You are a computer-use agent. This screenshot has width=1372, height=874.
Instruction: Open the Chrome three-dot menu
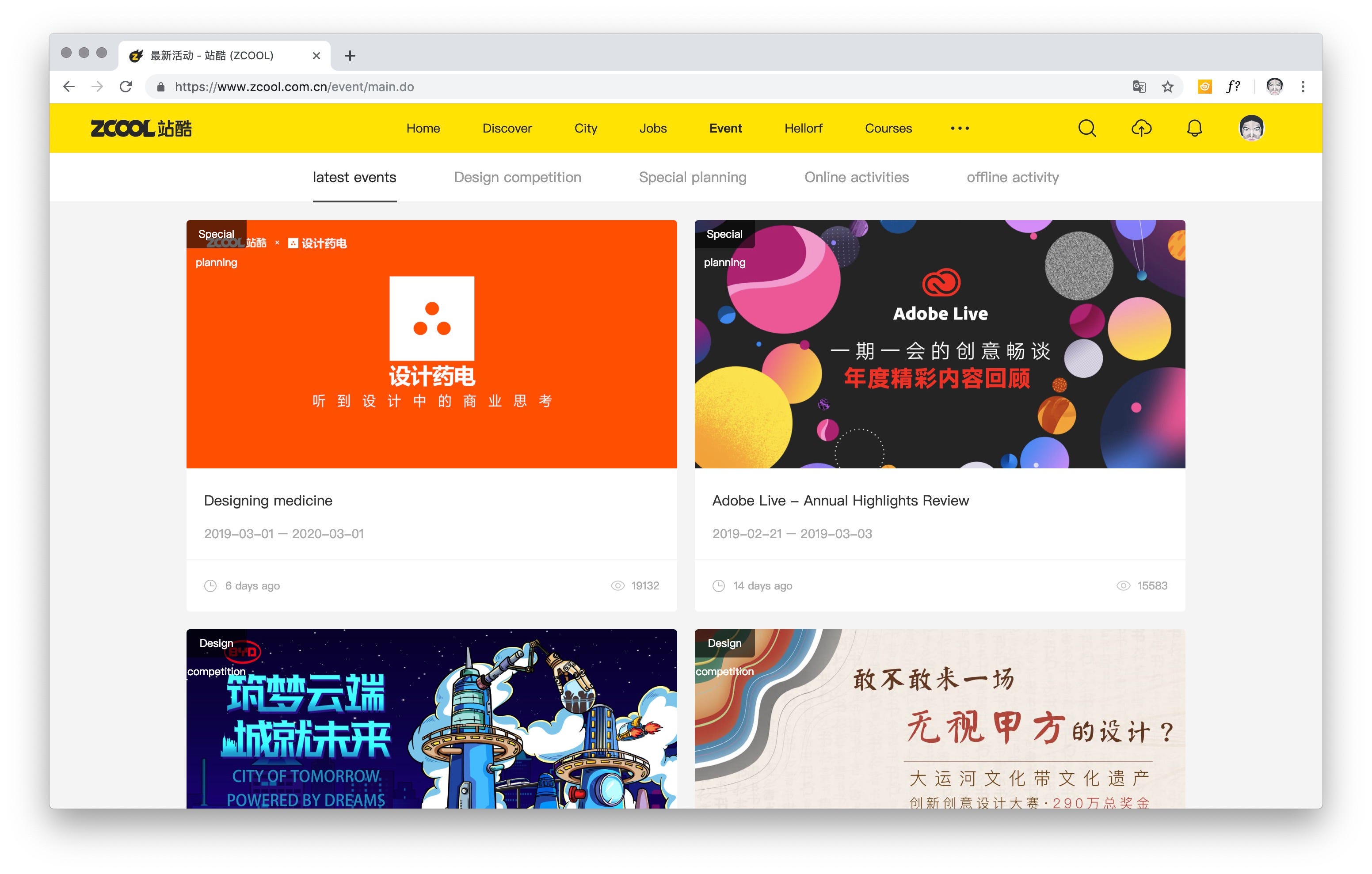click(x=1303, y=87)
